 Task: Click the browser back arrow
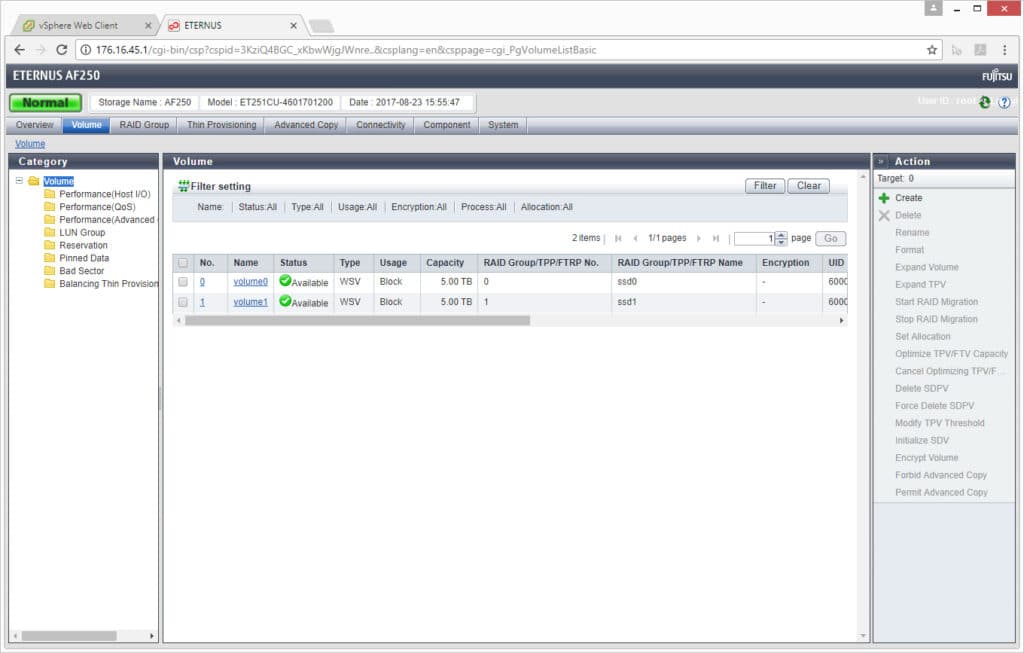pos(20,50)
